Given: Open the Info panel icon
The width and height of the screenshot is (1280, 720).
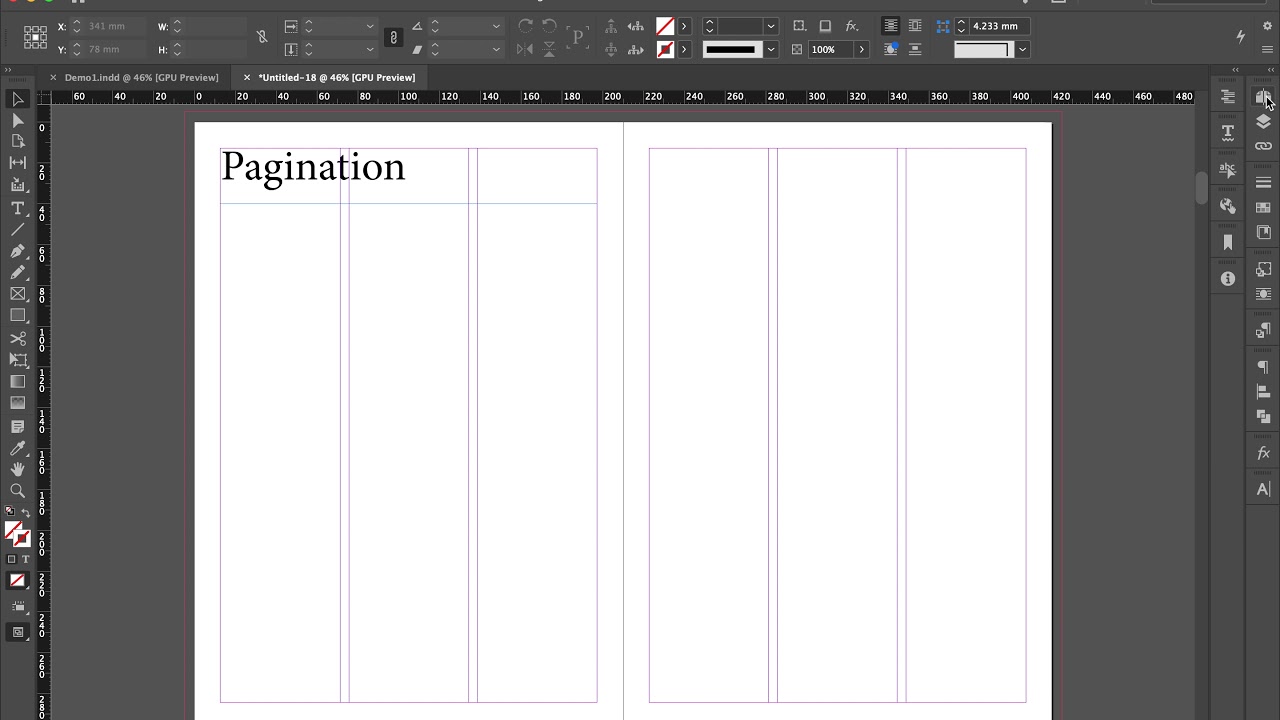Looking at the screenshot, I should (x=1227, y=279).
